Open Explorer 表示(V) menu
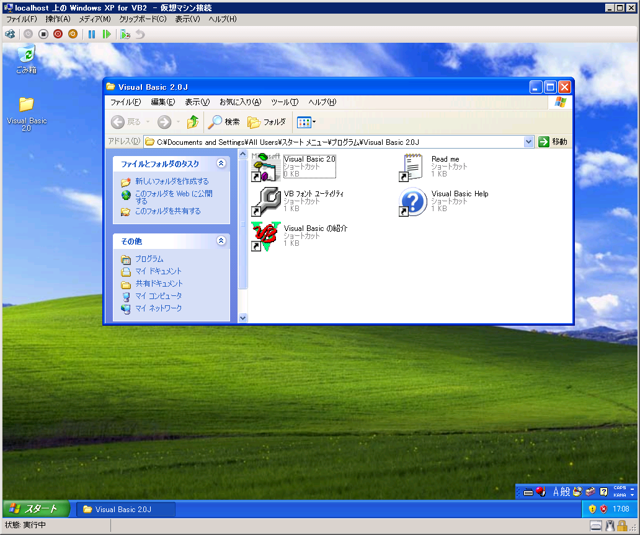640x535 pixels. [x=197, y=102]
